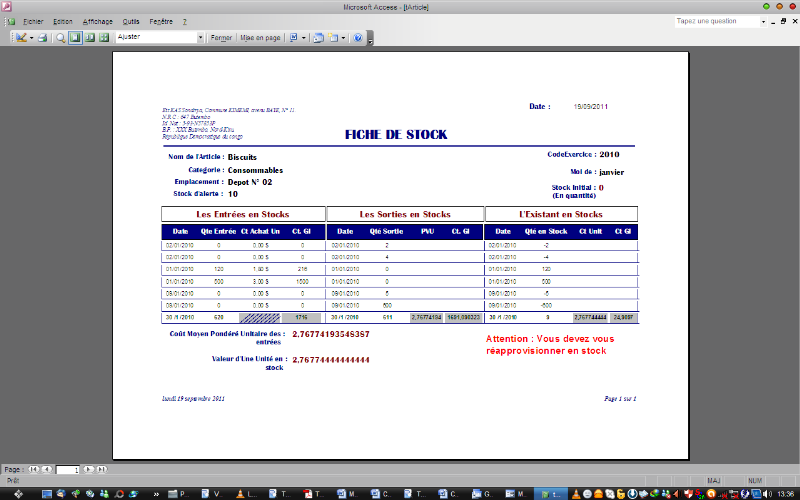The height and width of the screenshot is (500, 800).
Task: Switch to multiple pages view
Action: pos(103,38)
